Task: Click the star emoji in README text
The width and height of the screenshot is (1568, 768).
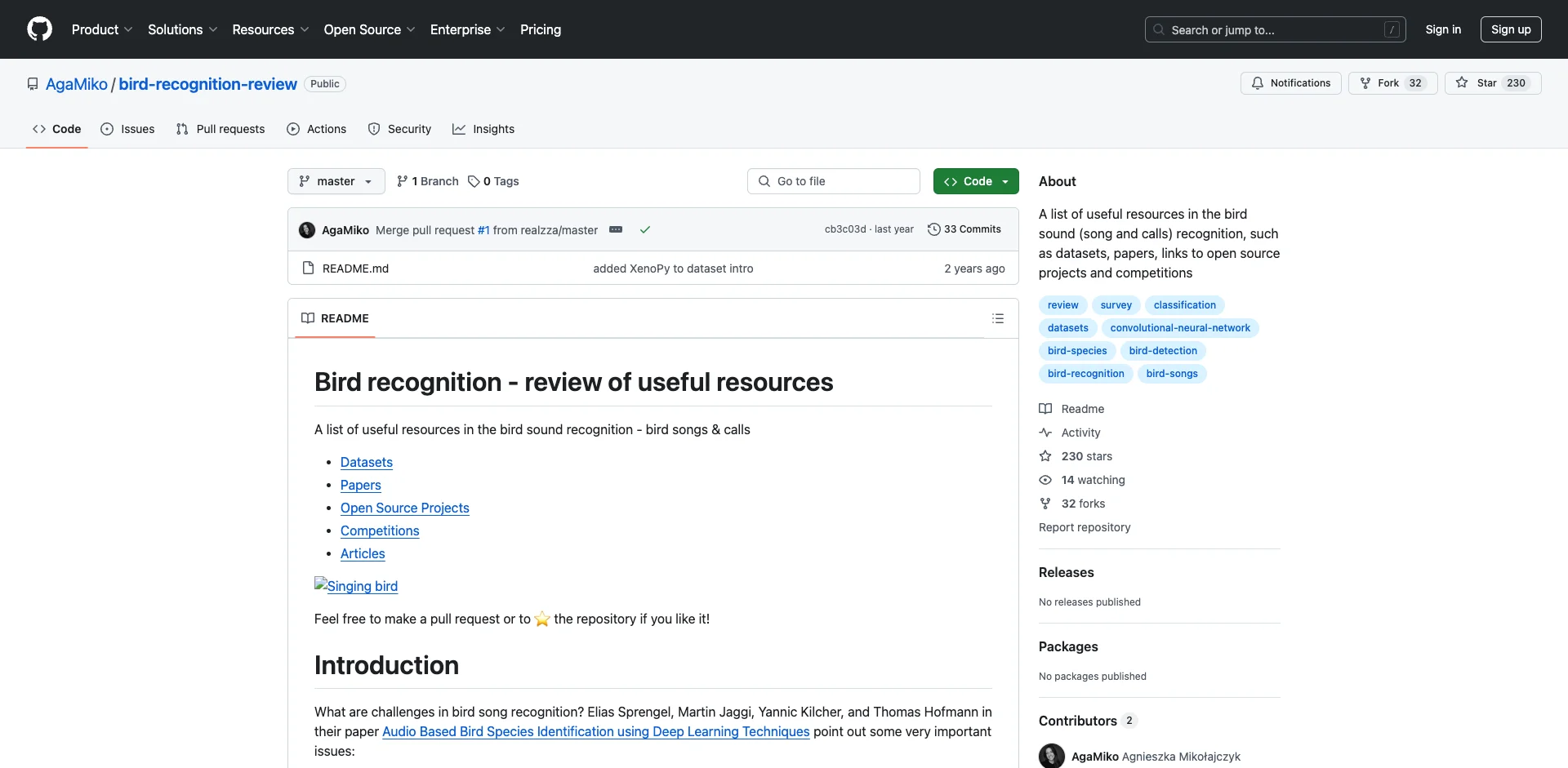Action: tap(542, 619)
